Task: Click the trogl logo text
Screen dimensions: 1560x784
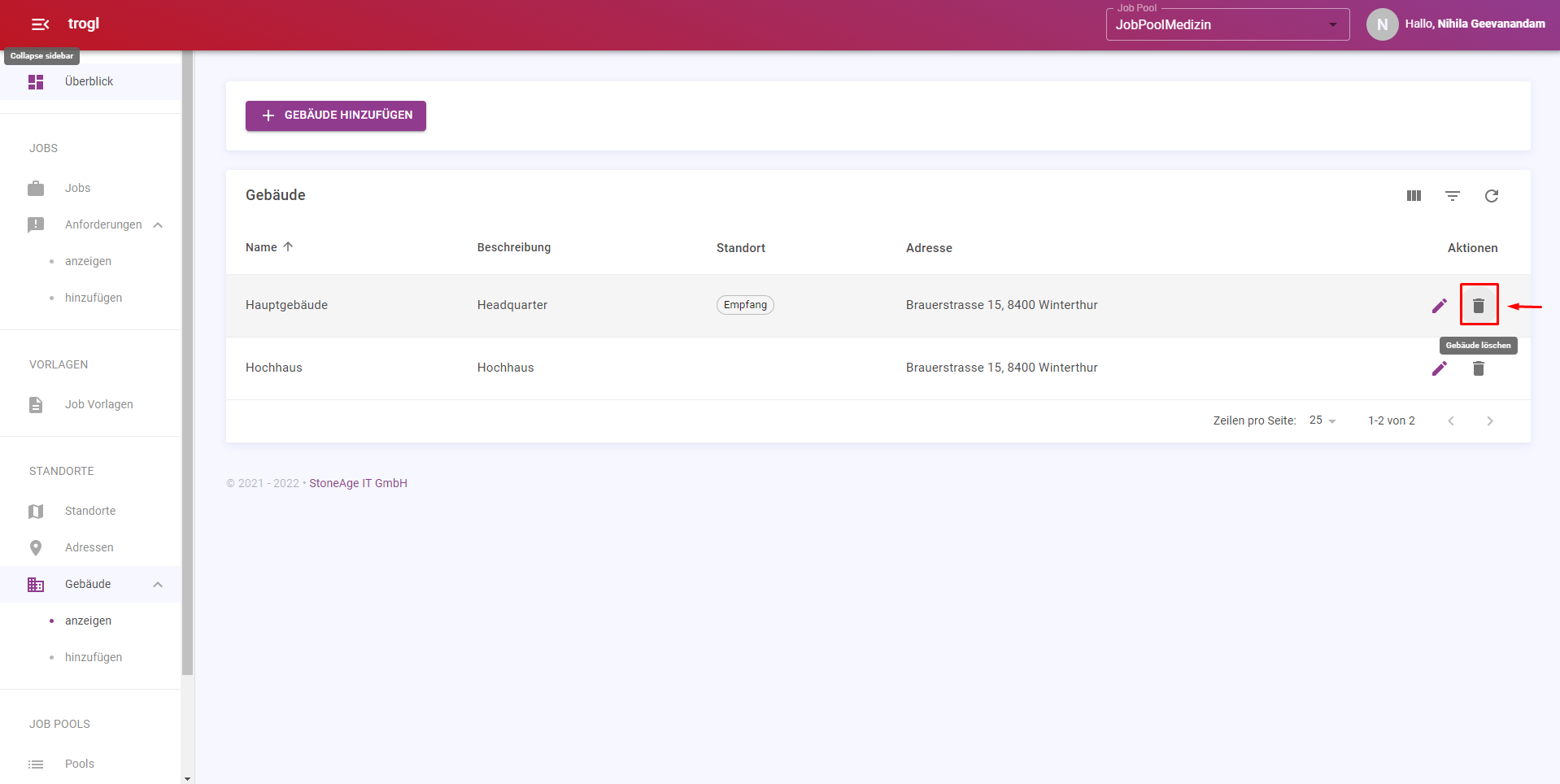Action: tap(84, 24)
